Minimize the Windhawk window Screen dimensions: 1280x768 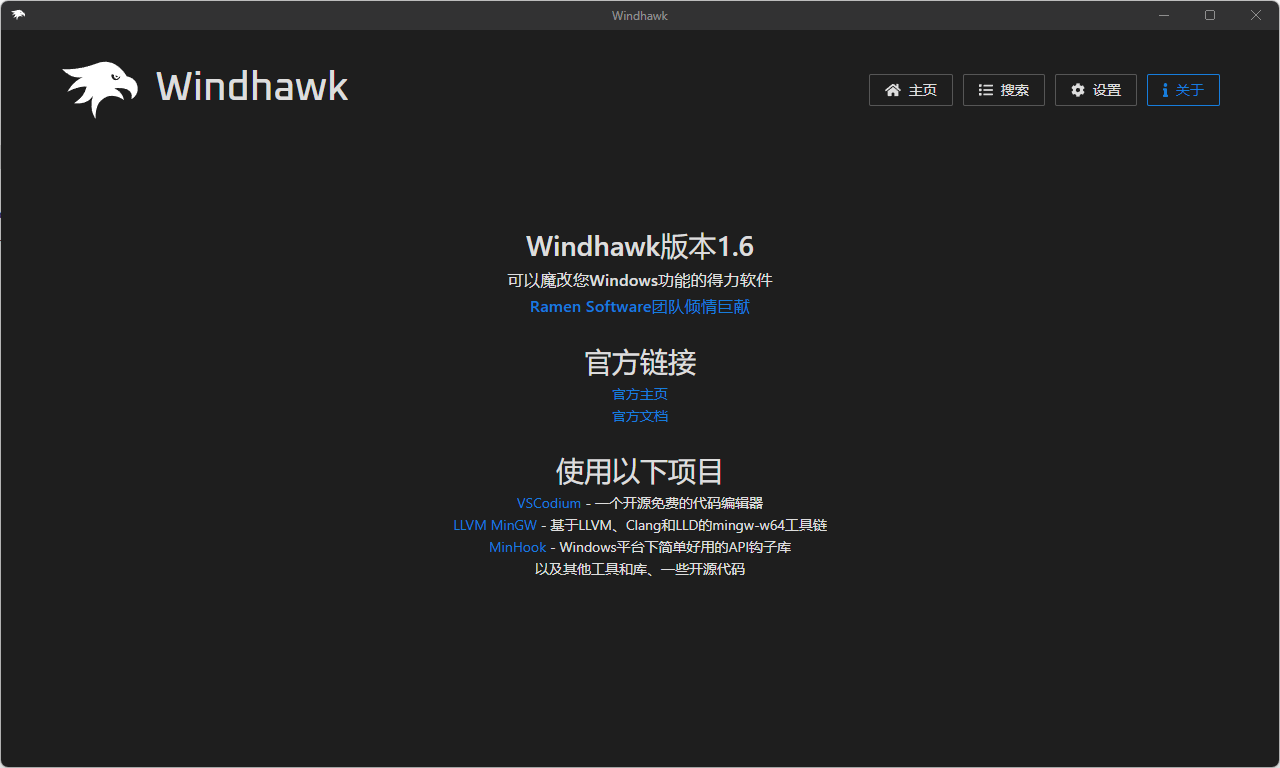coord(1164,15)
